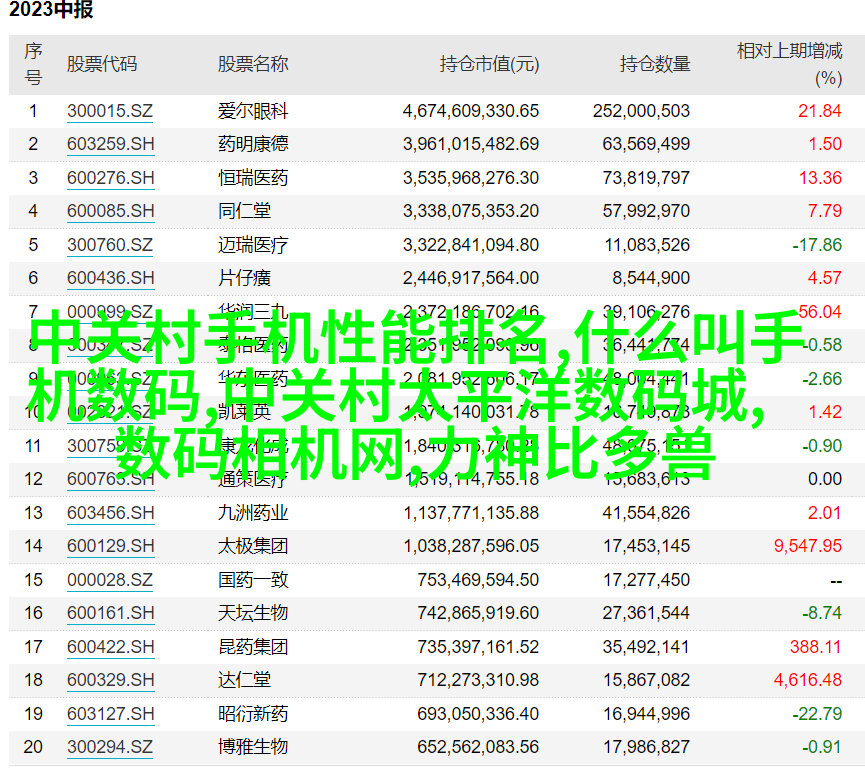The width and height of the screenshot is (865, 776).
Task: Click the change value -8.74
Action: (822, 613)
